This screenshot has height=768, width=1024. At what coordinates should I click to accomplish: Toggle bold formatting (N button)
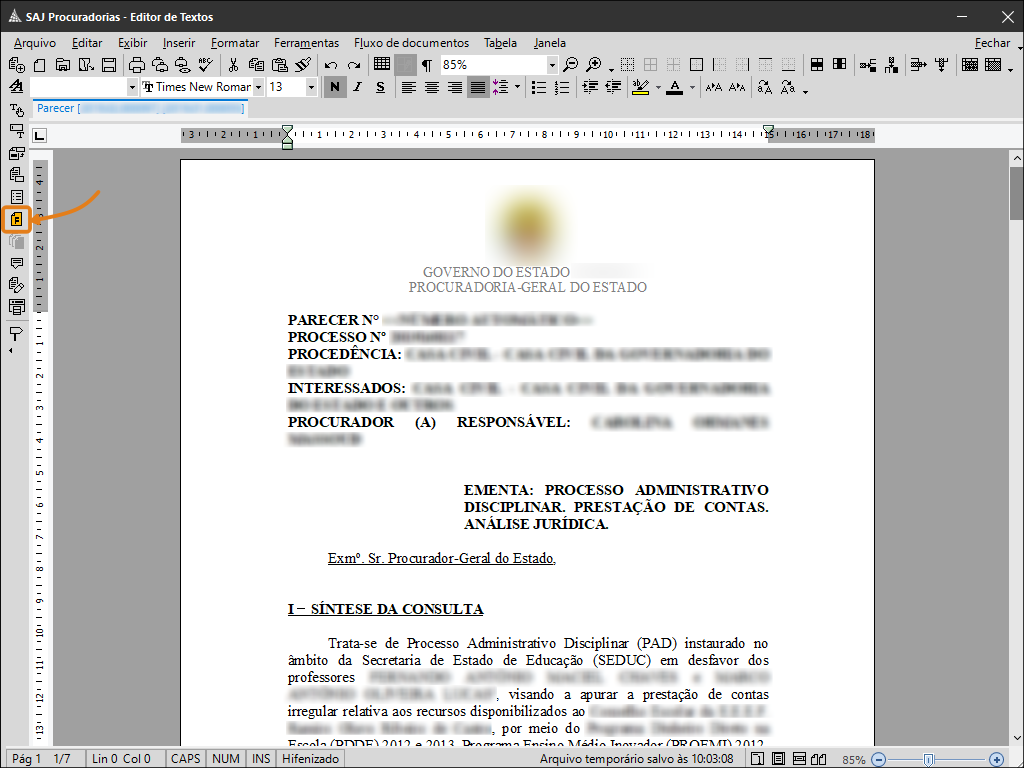pyautogui.click(x=335, y=87)
